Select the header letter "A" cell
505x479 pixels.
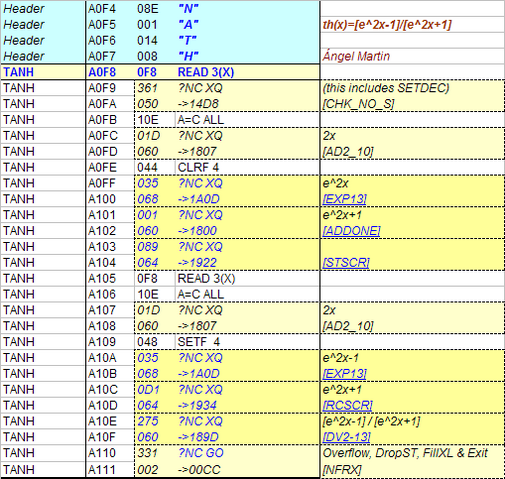pyautogui.click(x=188, y=25)
